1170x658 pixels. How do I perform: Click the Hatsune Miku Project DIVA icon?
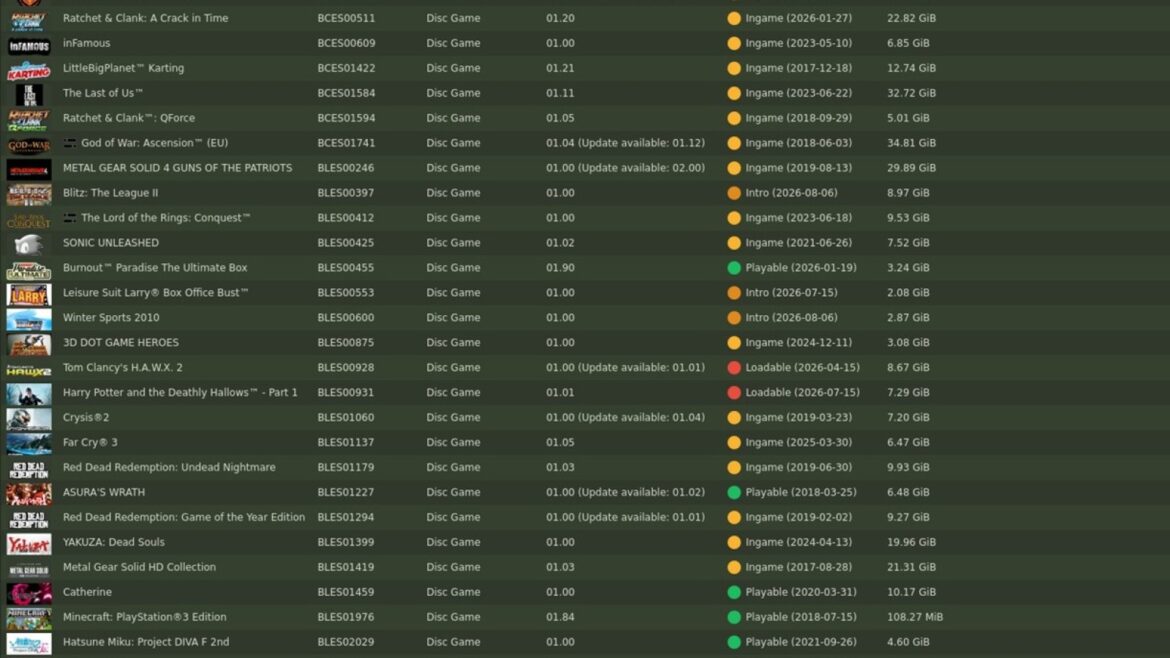(29, 645)
